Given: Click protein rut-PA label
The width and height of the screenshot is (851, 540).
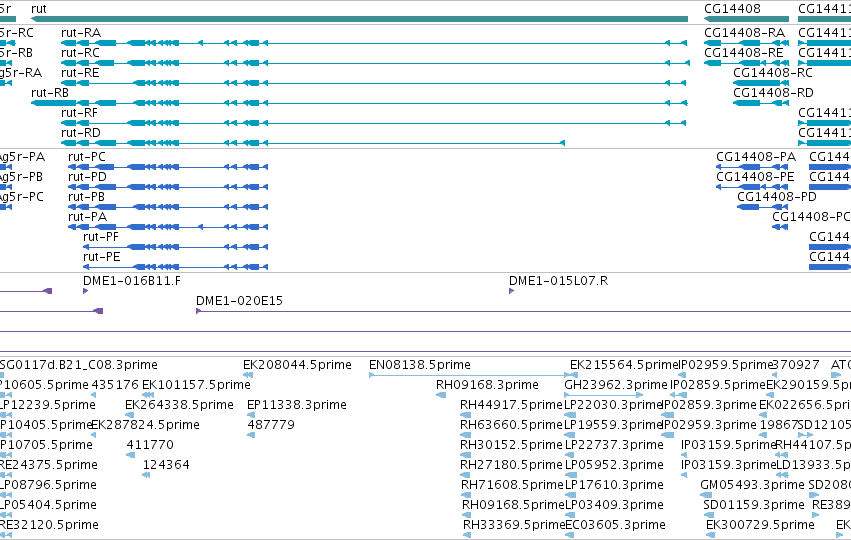Looking at the screenshot, I should coord(87,217).
